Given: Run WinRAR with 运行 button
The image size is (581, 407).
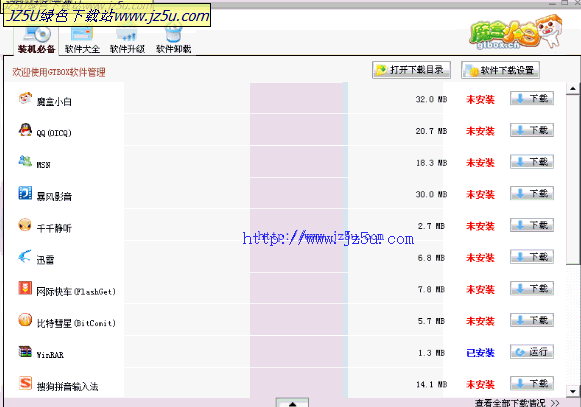Looking at the screenshot, I should tap(532, 351).
